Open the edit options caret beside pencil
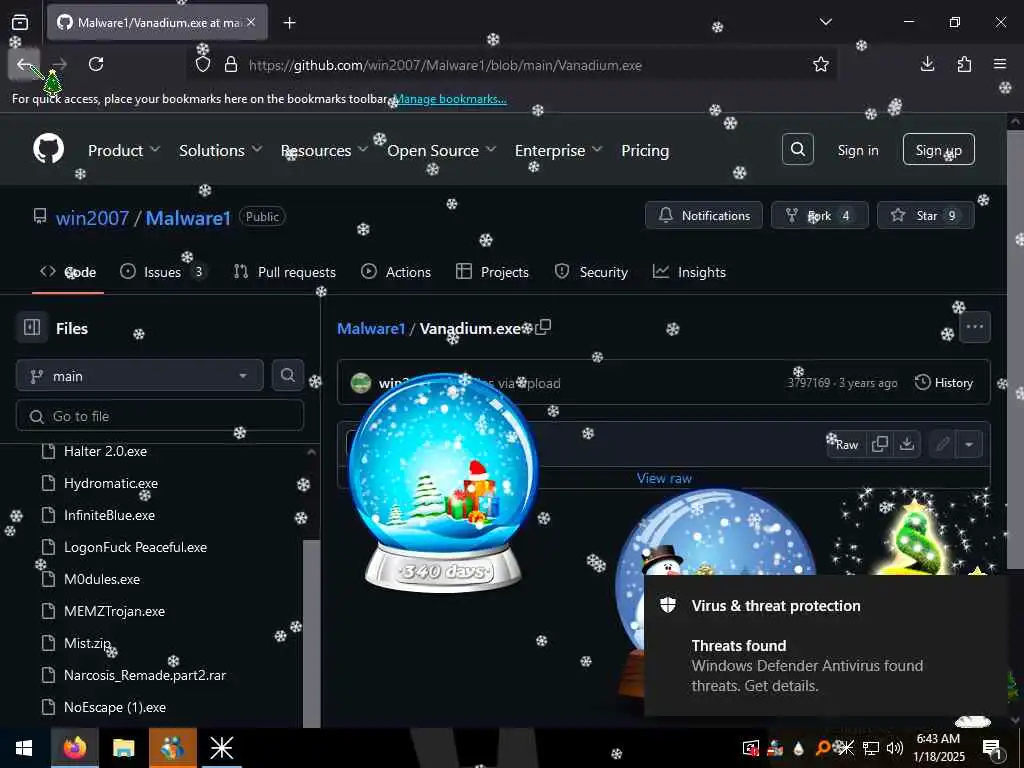Viewport: 1024px width, 768px height. 969,444
